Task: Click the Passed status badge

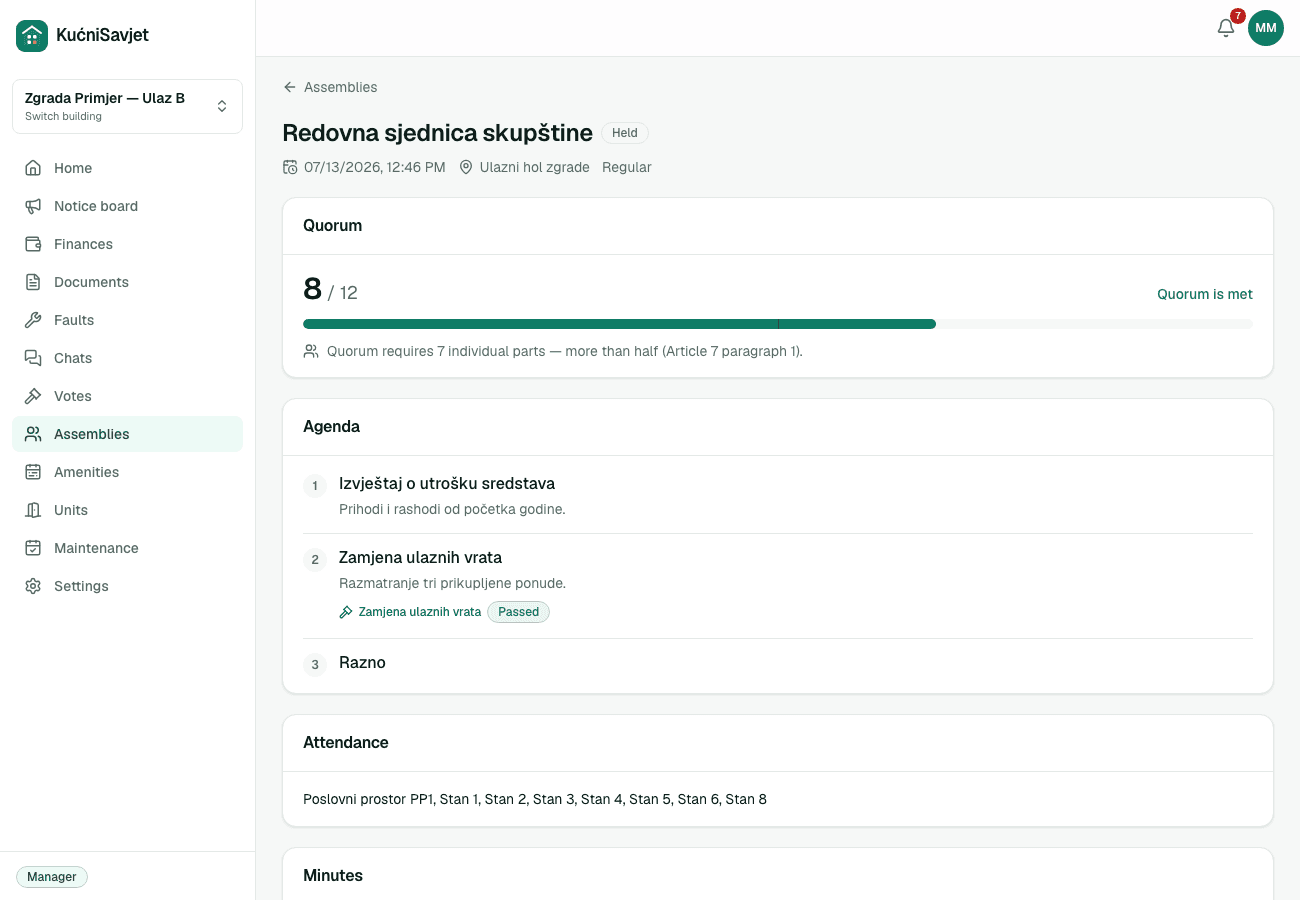Action: click(x=518, y=612)
